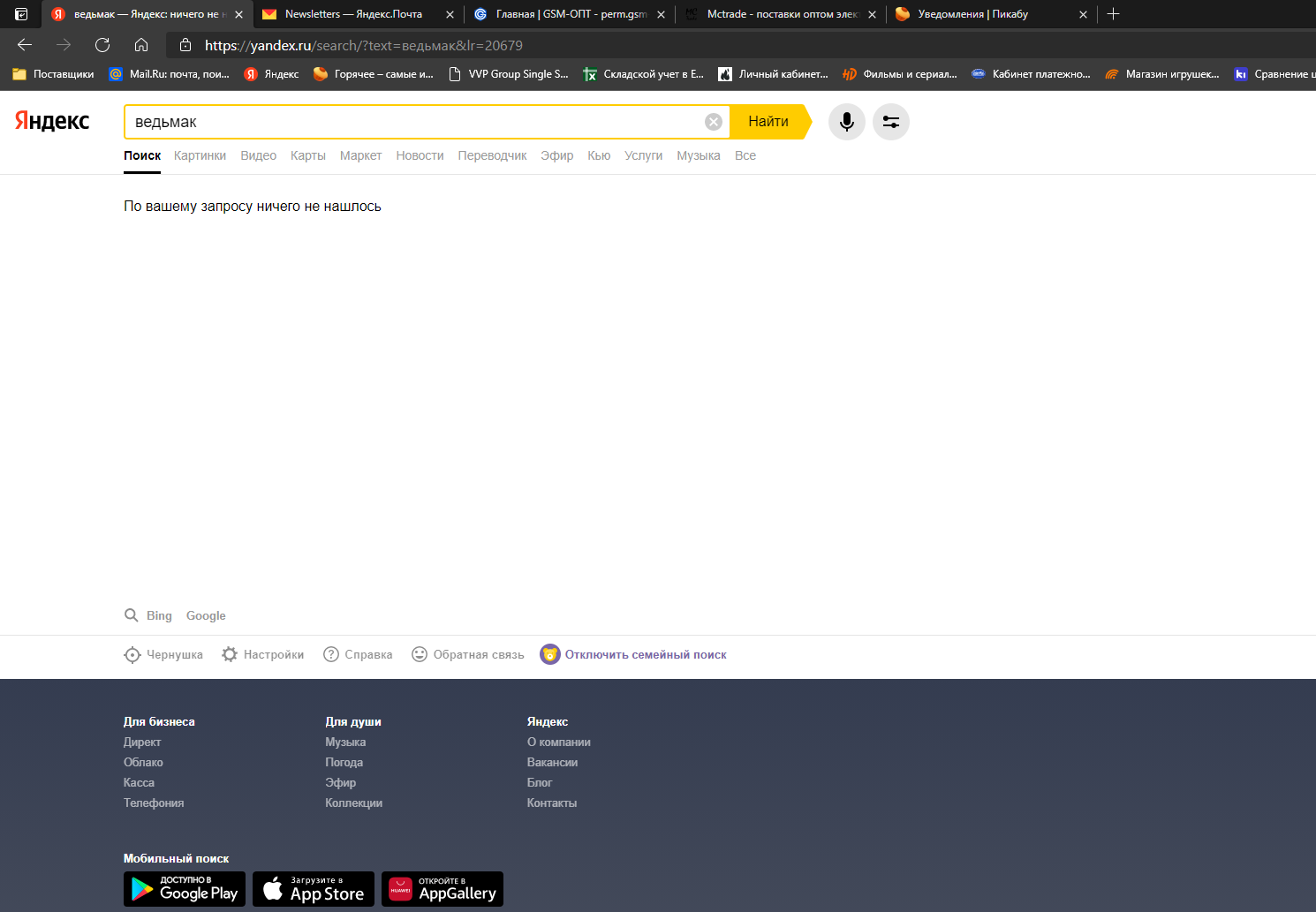Close the ведьмак Яндекс tab
The image size is (1316, 912).
tap(238, 14)
